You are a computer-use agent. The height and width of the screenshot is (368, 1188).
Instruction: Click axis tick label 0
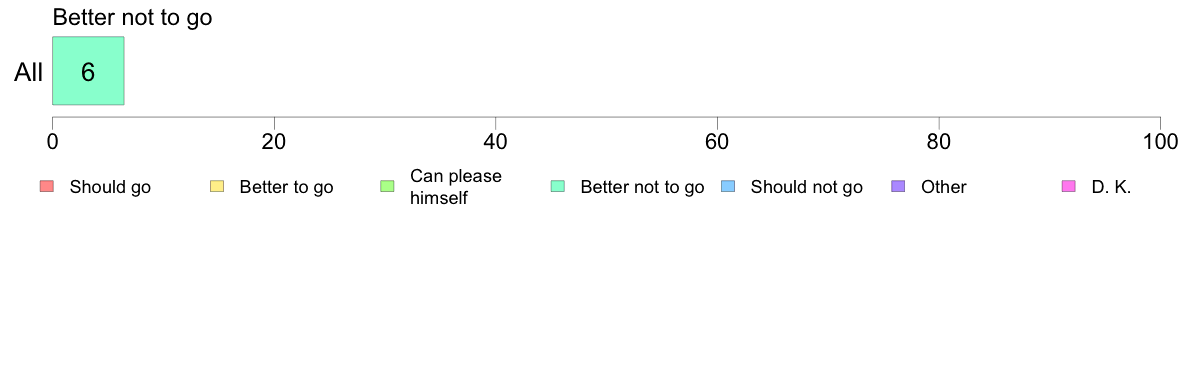(x=52, y=142)
